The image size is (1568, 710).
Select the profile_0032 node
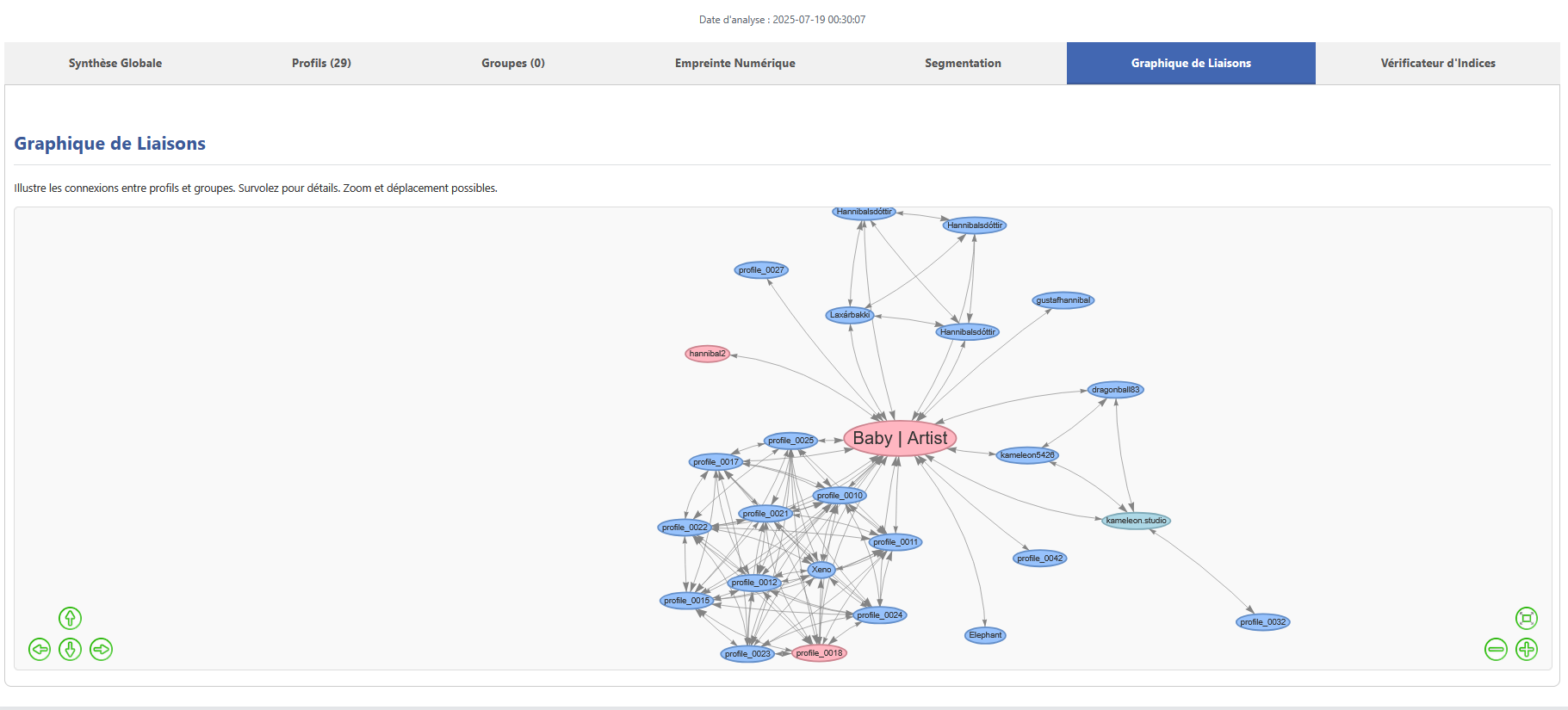tap(1262, 622)
